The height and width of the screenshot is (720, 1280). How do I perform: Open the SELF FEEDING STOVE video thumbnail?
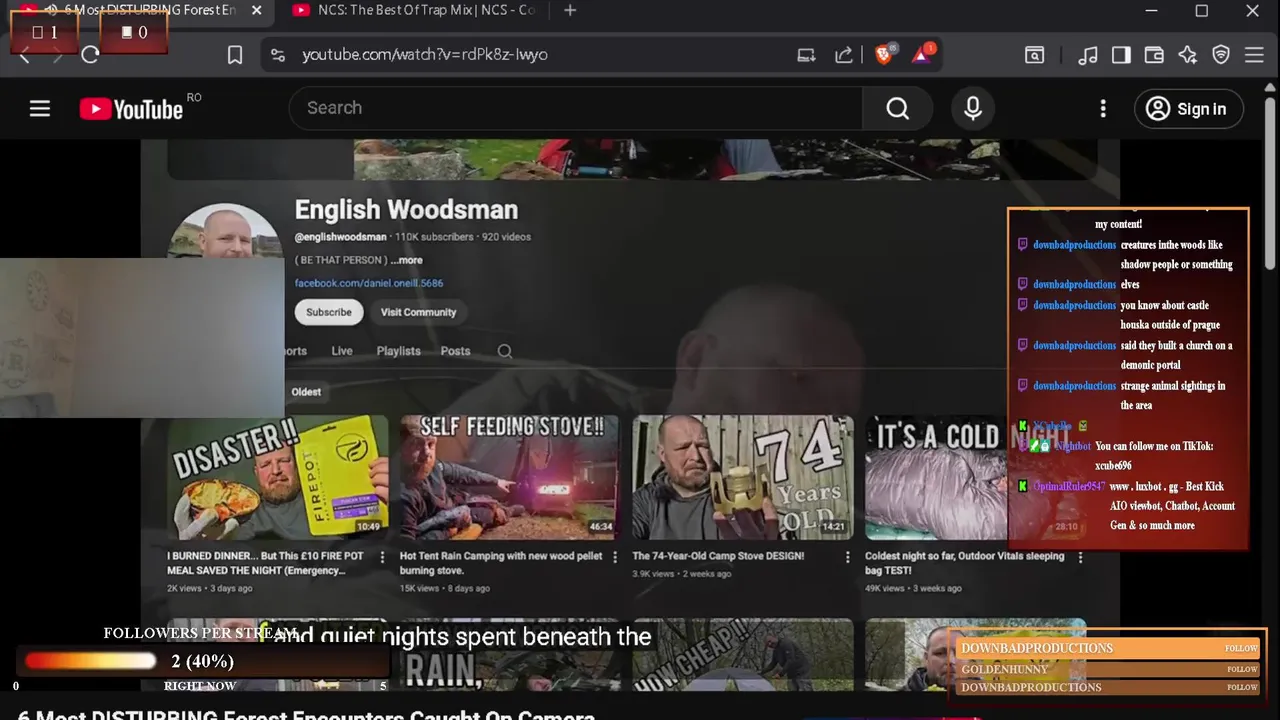509,478
